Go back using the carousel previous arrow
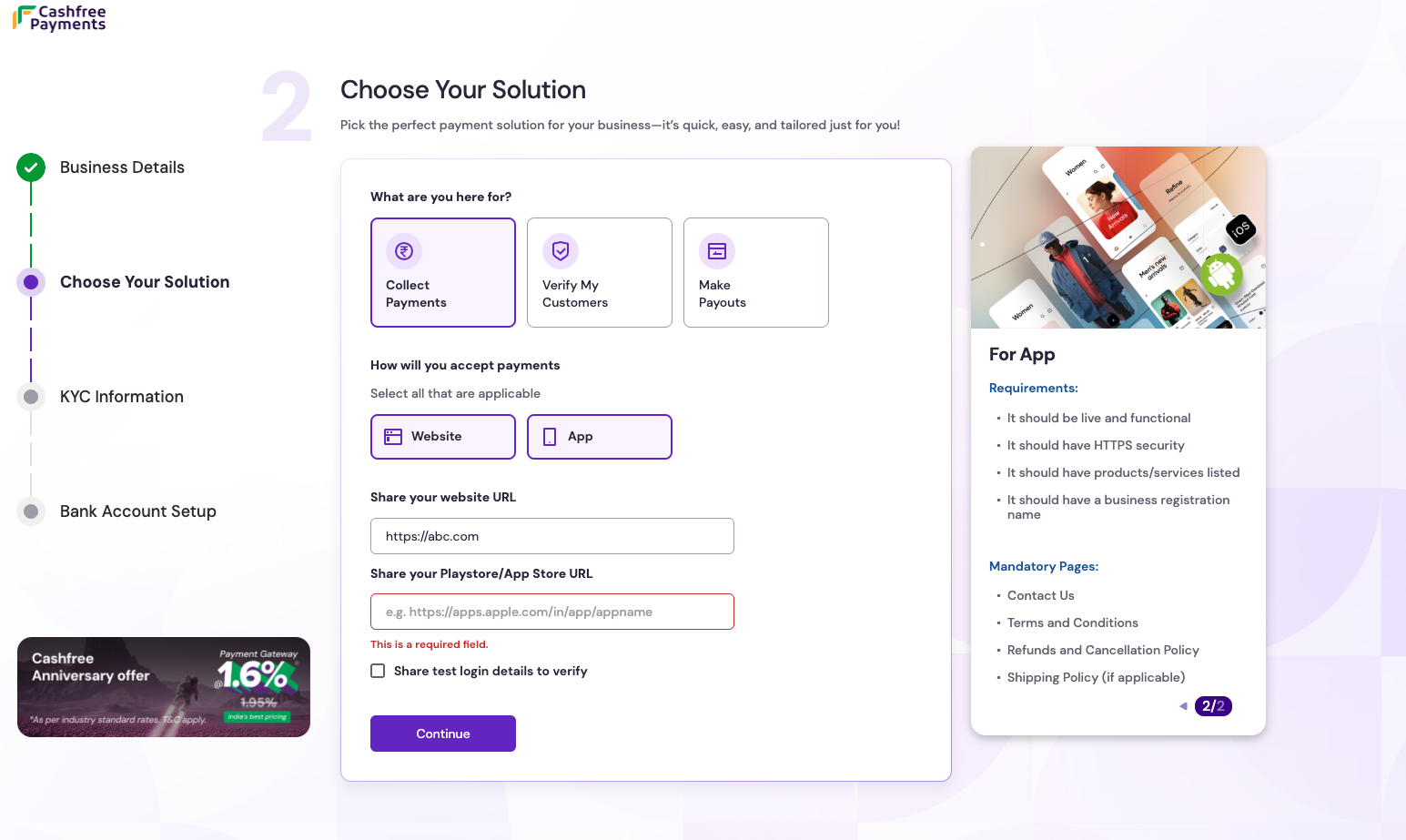 click(x=1183, y=705)
